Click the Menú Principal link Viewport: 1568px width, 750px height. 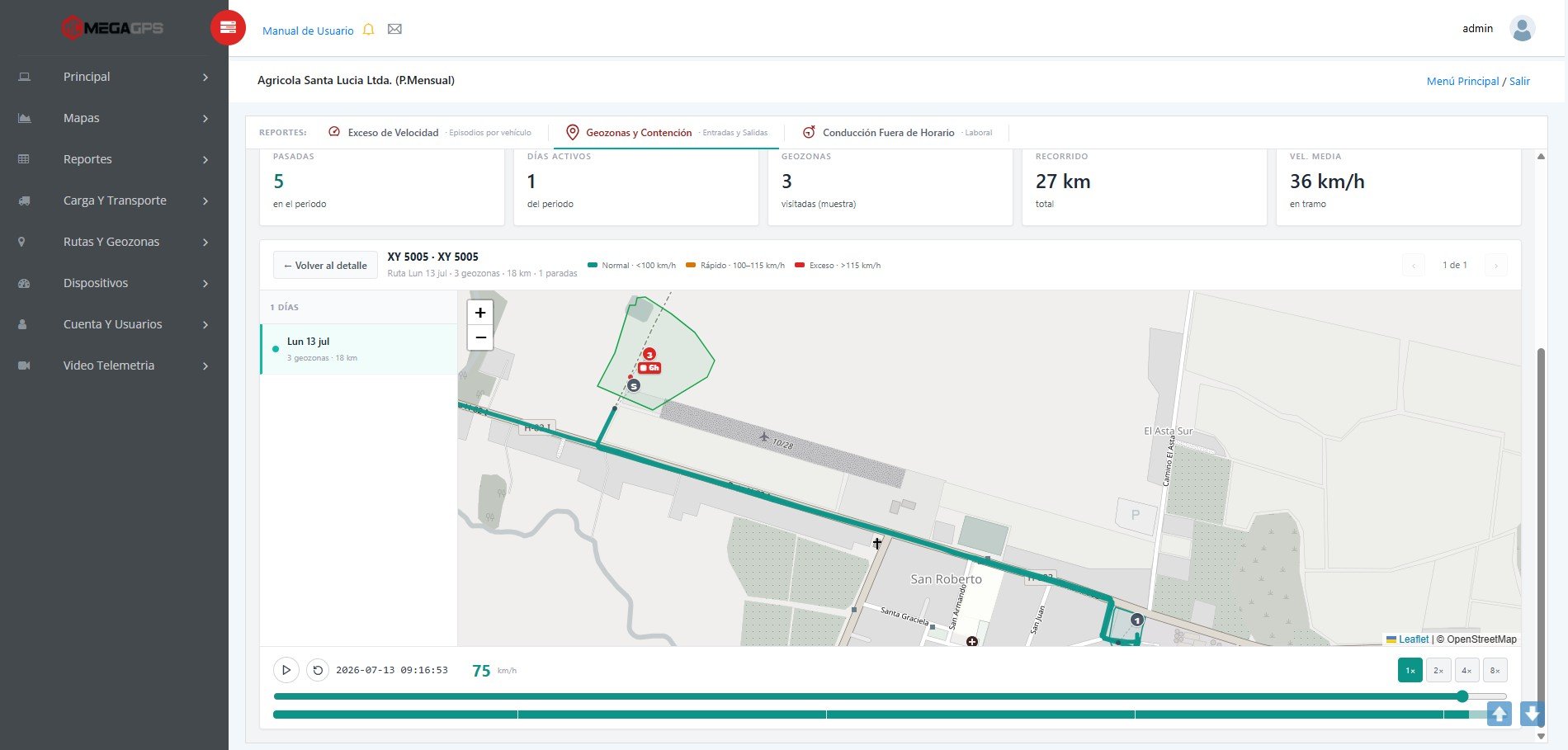pyautogui.click(x=1462, y=81)
